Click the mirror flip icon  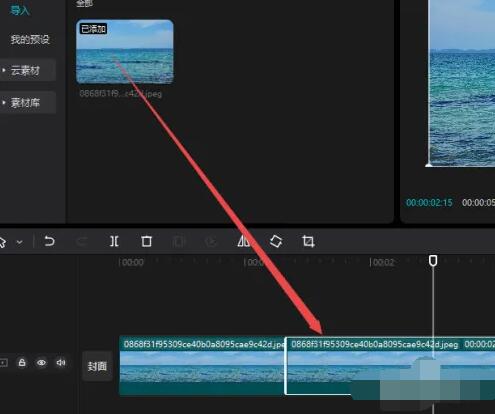click(244, 241)
